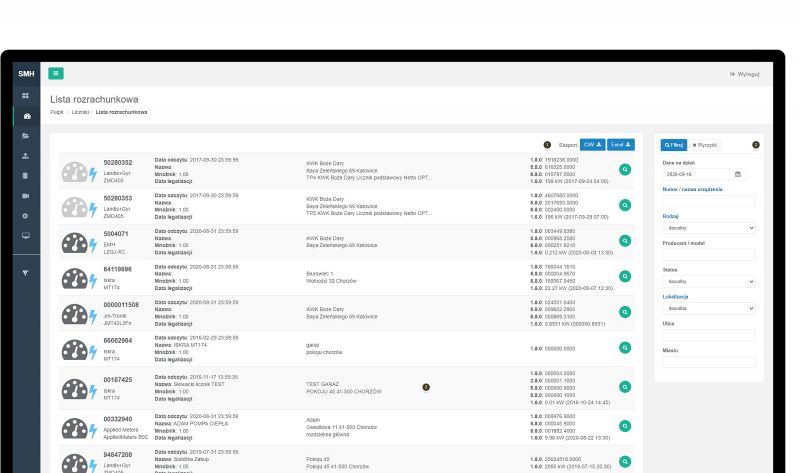The height and width of the screenshot is (473, 800).
Task: Open the settings gear icon in sidebar
Action: click(x=26, y=216)
